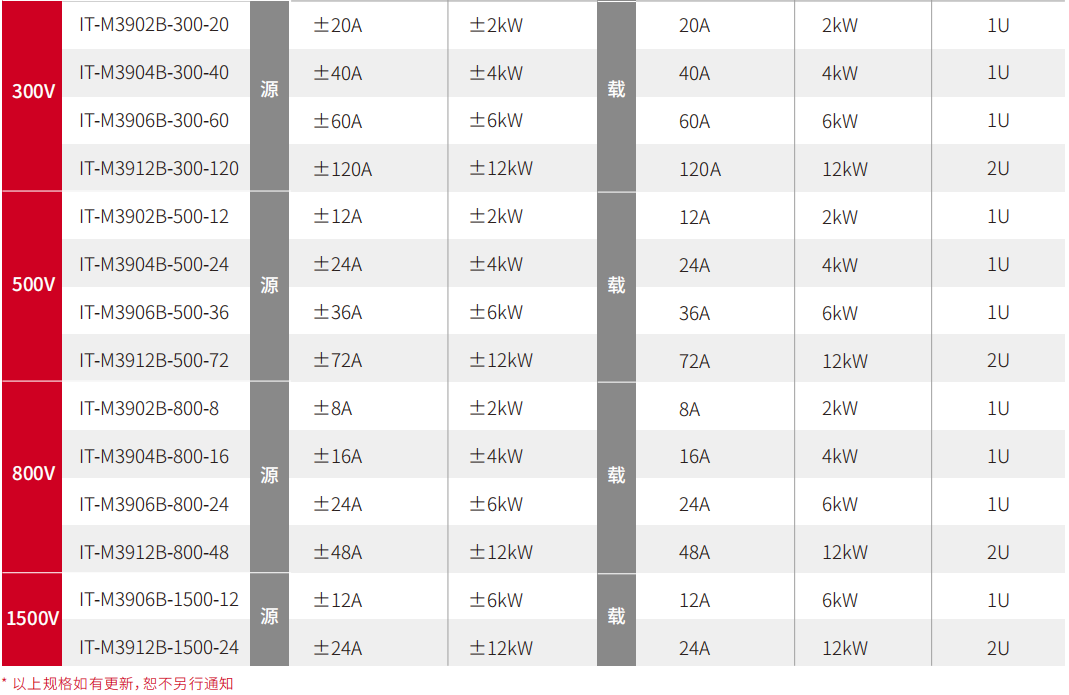Click model IT-M3904B-500-24
1069x695 pixels.
tap(154, 265)
